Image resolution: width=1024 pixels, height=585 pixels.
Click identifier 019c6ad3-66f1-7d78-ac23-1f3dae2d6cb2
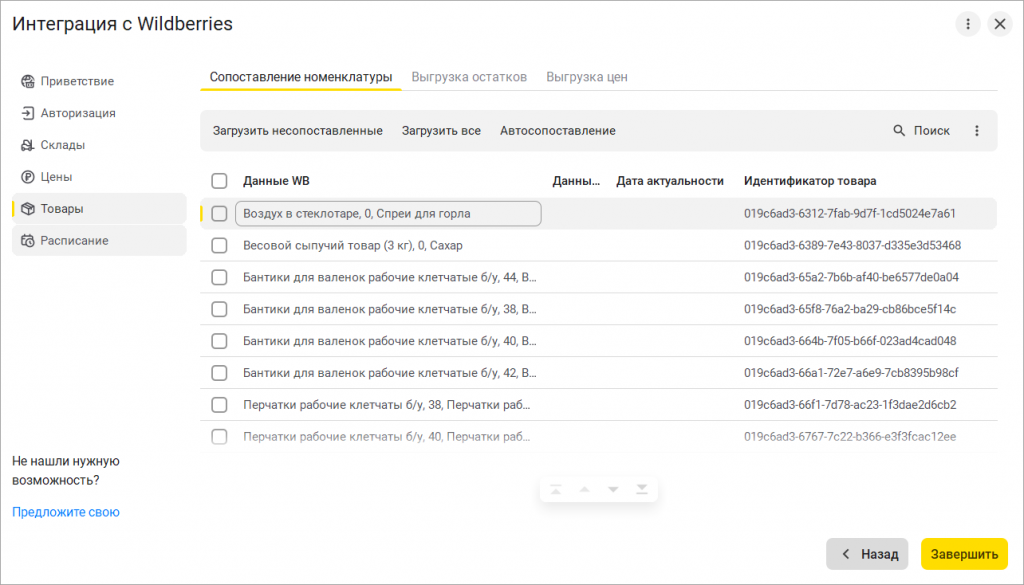[x=850, y=405]
